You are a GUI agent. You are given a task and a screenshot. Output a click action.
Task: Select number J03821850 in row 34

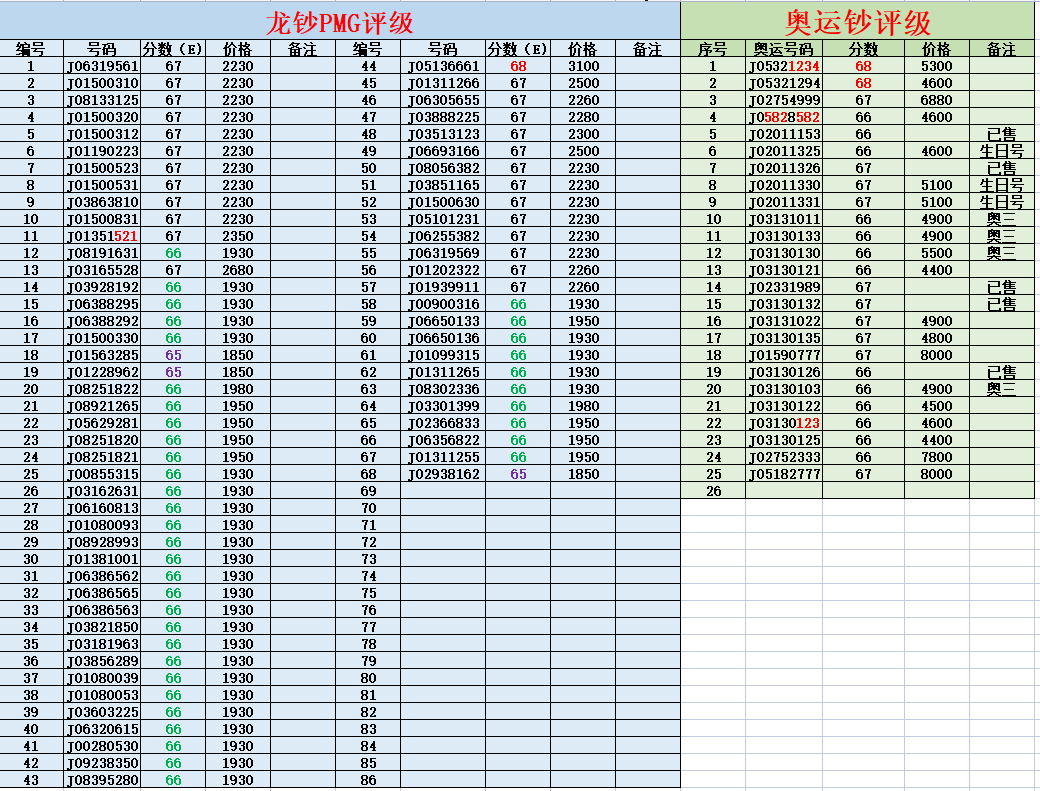click(102, 627)
